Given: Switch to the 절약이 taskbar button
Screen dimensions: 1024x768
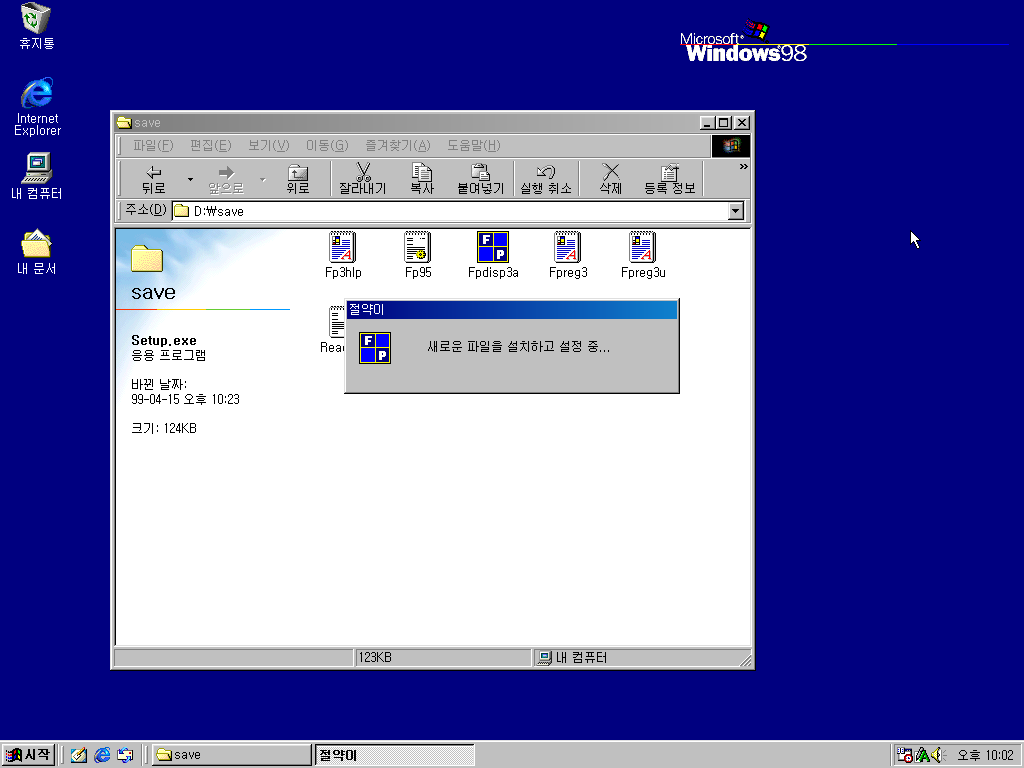Looking at the screenshot, I should pos(394,755).
